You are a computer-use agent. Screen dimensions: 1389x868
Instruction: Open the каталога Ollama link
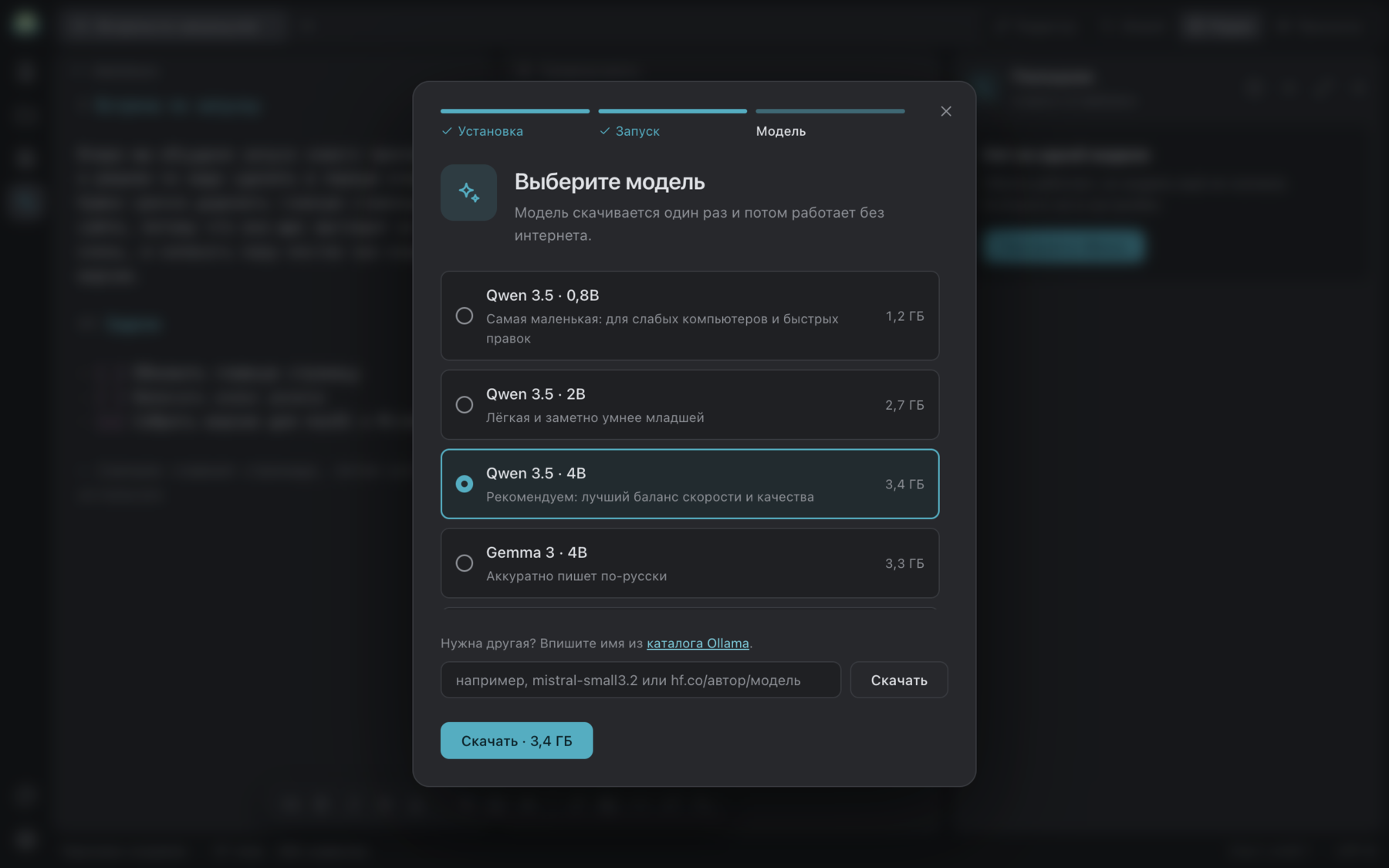tap(698, 643)
